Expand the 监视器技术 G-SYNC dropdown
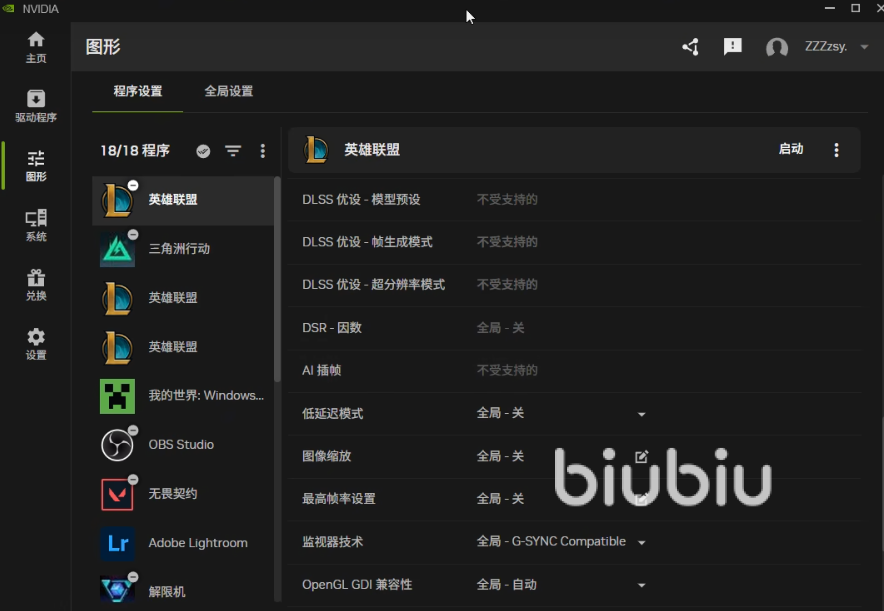 (641, 542)
